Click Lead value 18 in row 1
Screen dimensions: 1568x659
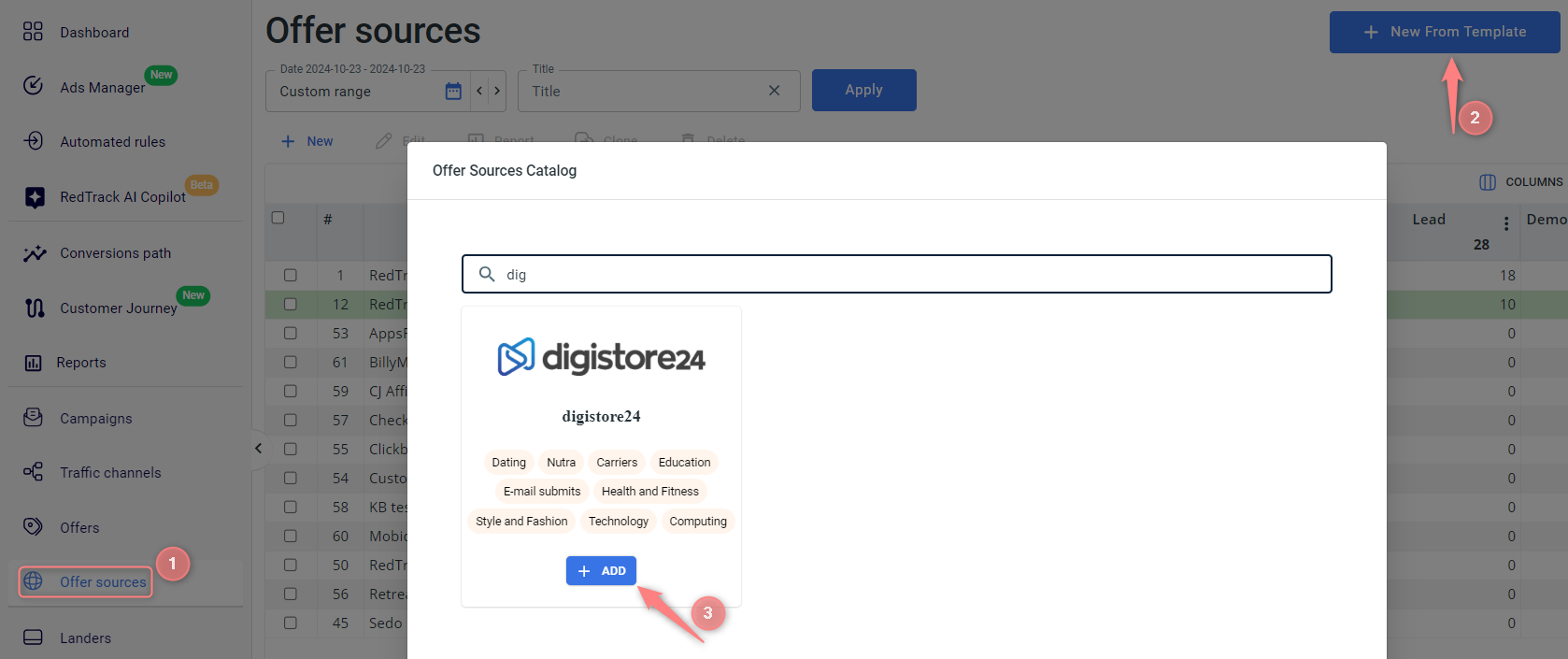[x=1507, y=276]
